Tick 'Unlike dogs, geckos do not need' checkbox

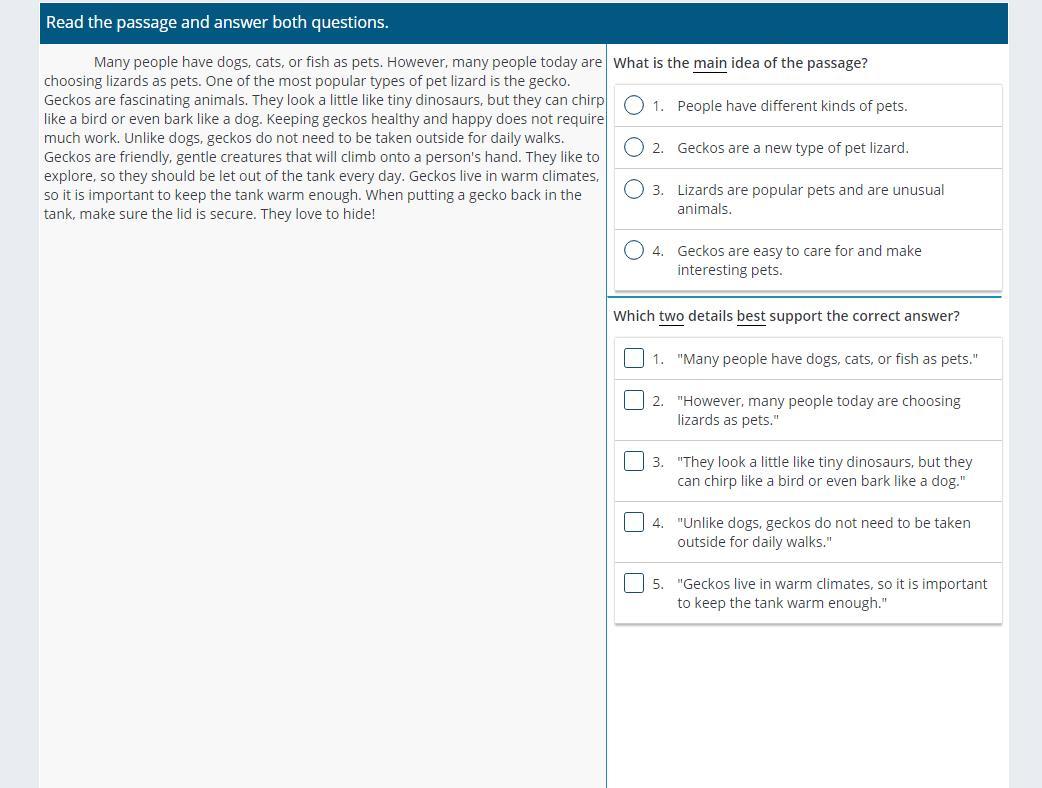(x=634, y=522)
